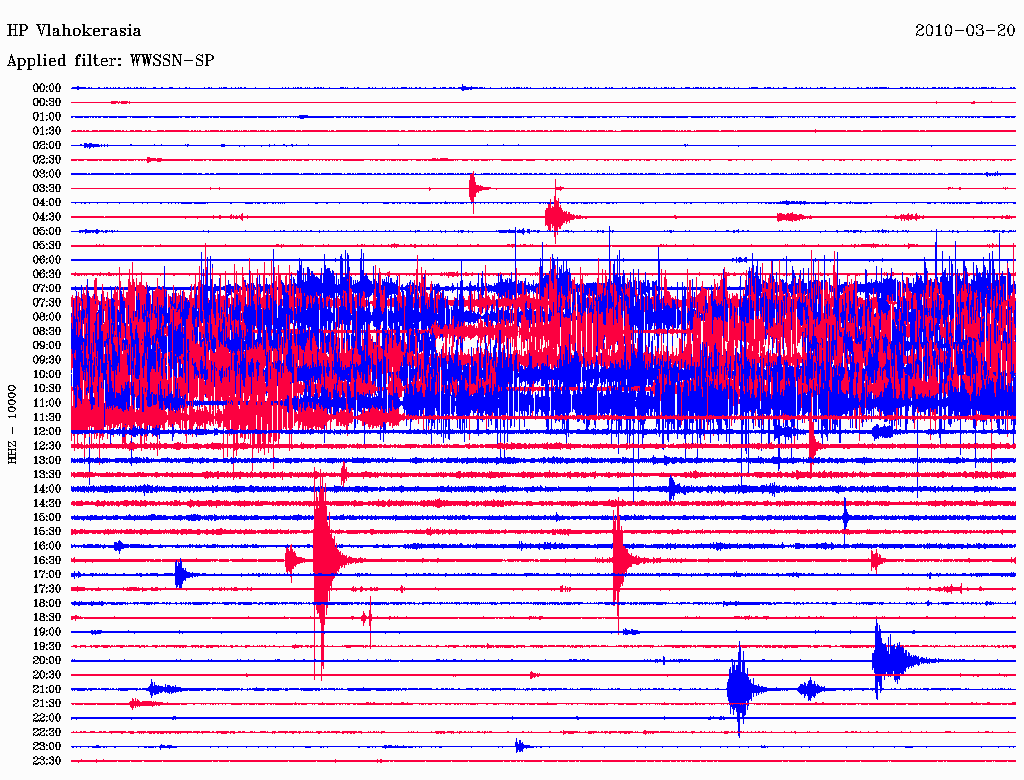Click the 11:30 time label
This screenshot has height=780, width=1024.
(x=47, y=417)
